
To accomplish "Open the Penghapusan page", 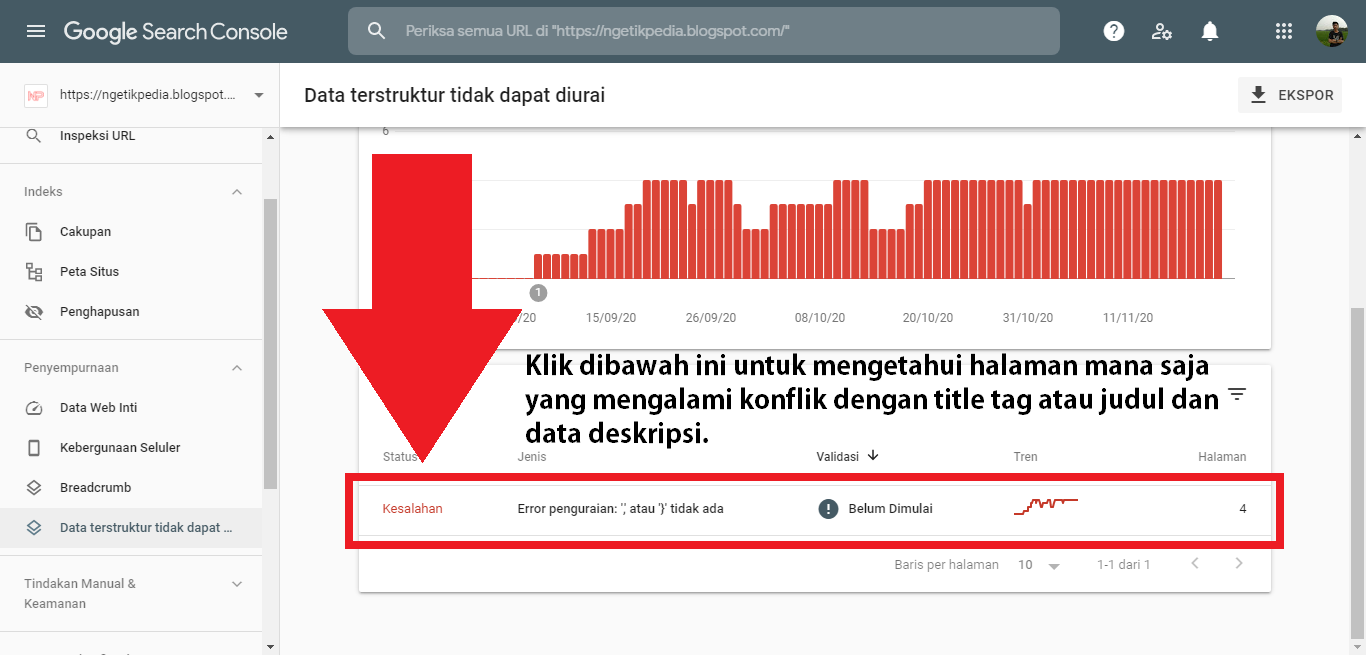I will pos(131,312).
